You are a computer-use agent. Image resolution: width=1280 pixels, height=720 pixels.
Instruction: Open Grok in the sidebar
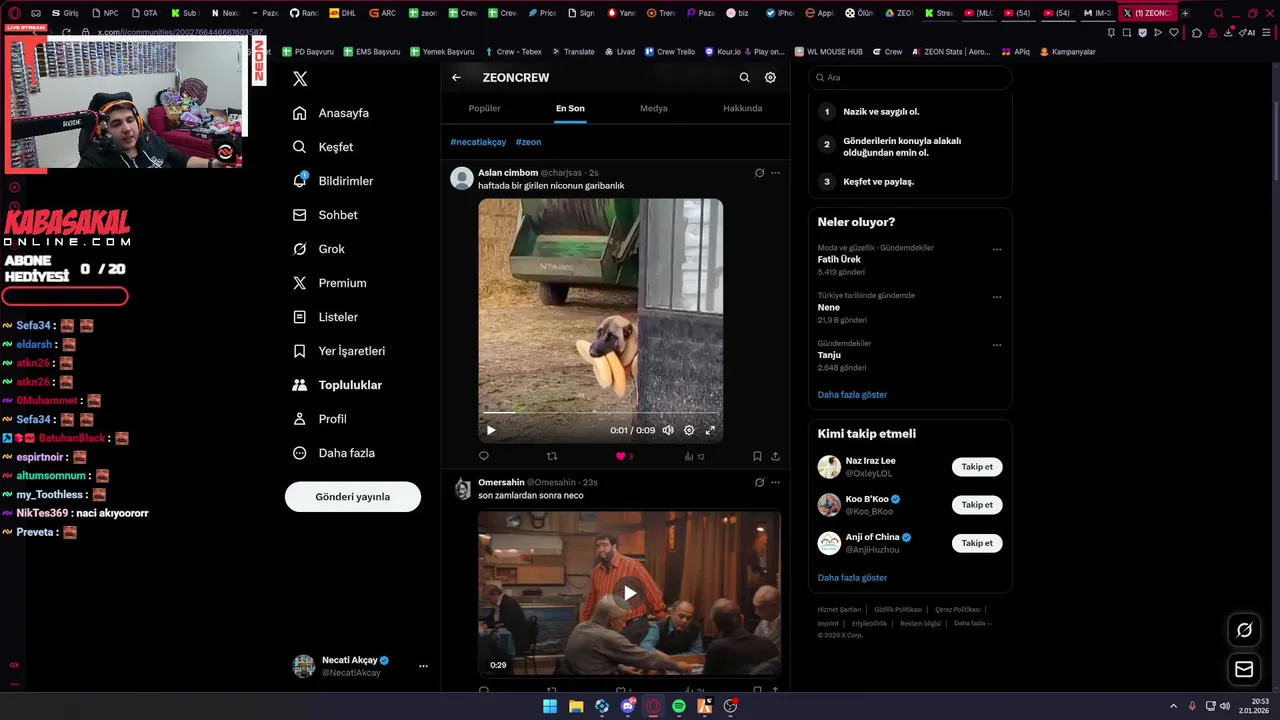(318, 249)
